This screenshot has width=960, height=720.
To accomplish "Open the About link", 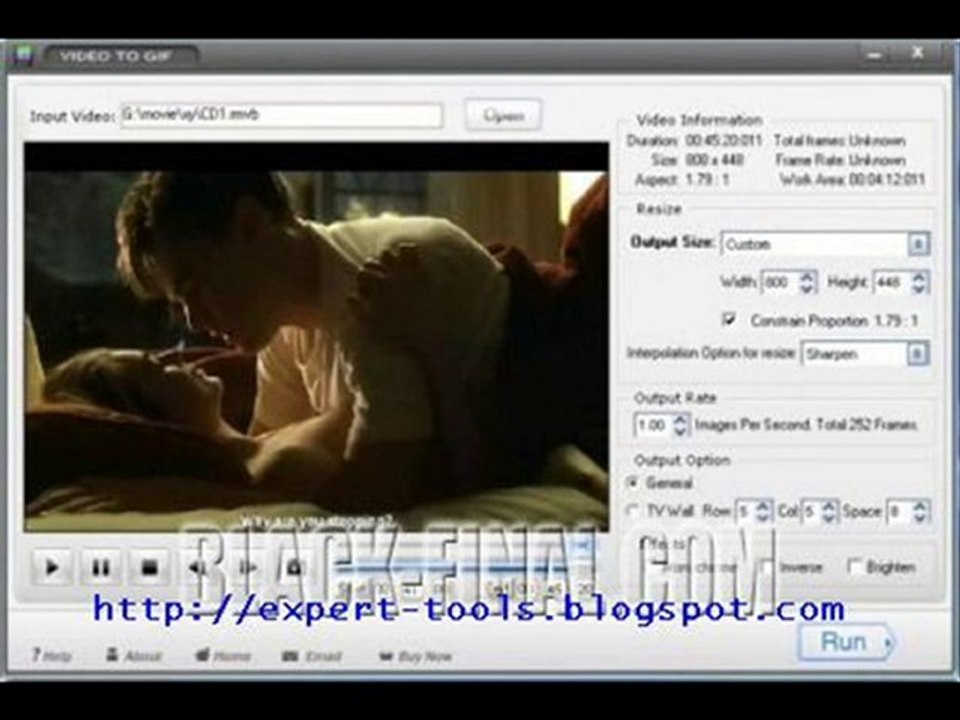I will point(133,656).
